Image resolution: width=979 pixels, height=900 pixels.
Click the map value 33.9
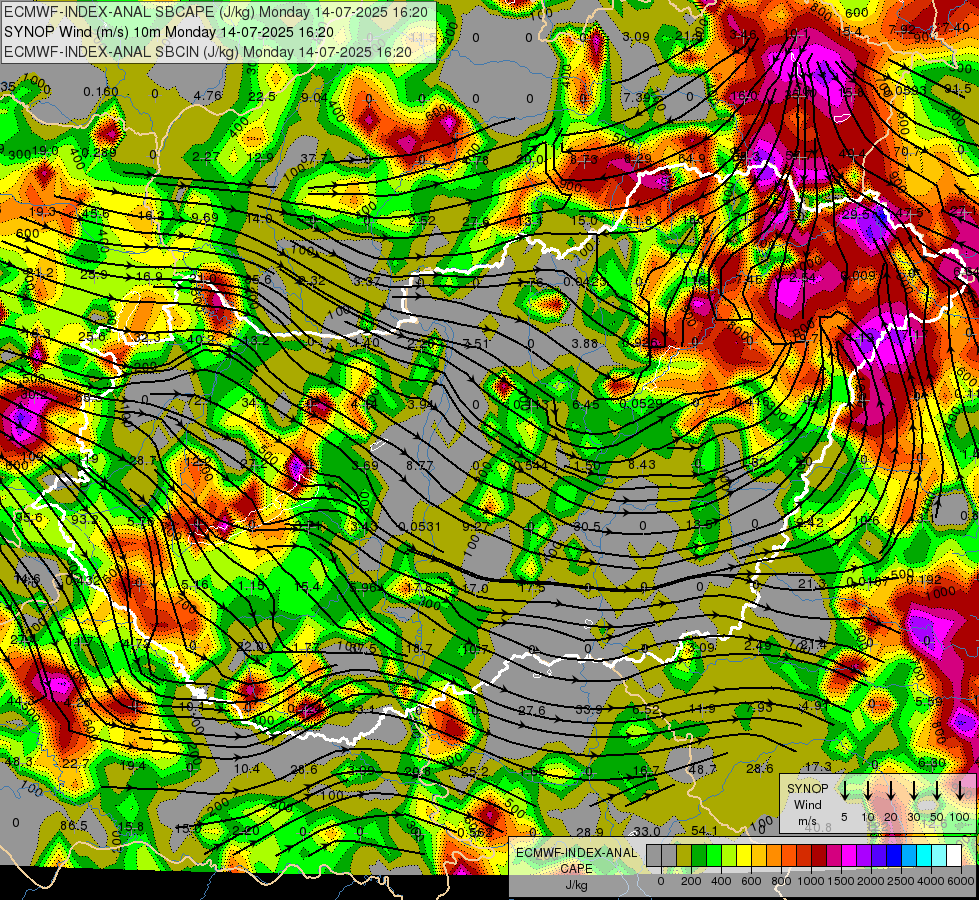coord(588,710)
